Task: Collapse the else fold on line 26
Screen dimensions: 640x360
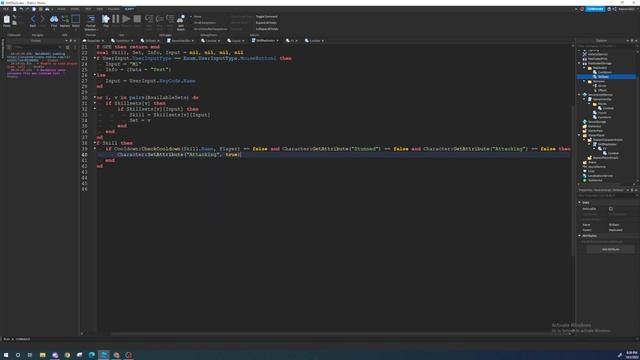Action: coord(95,75)
